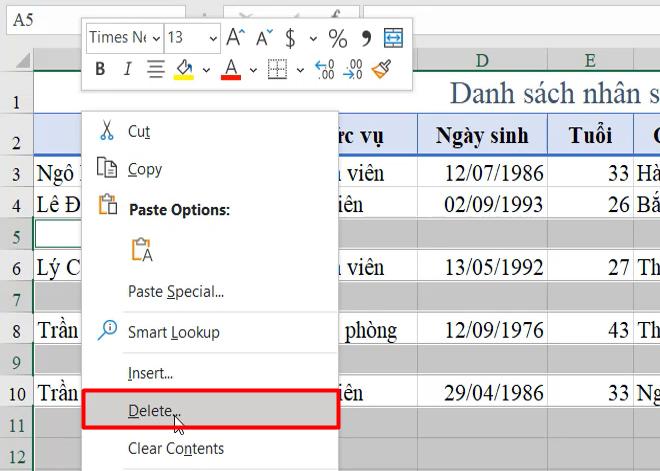Select row 8 header
The image size is (660, 471).
[x=16, y=328]
